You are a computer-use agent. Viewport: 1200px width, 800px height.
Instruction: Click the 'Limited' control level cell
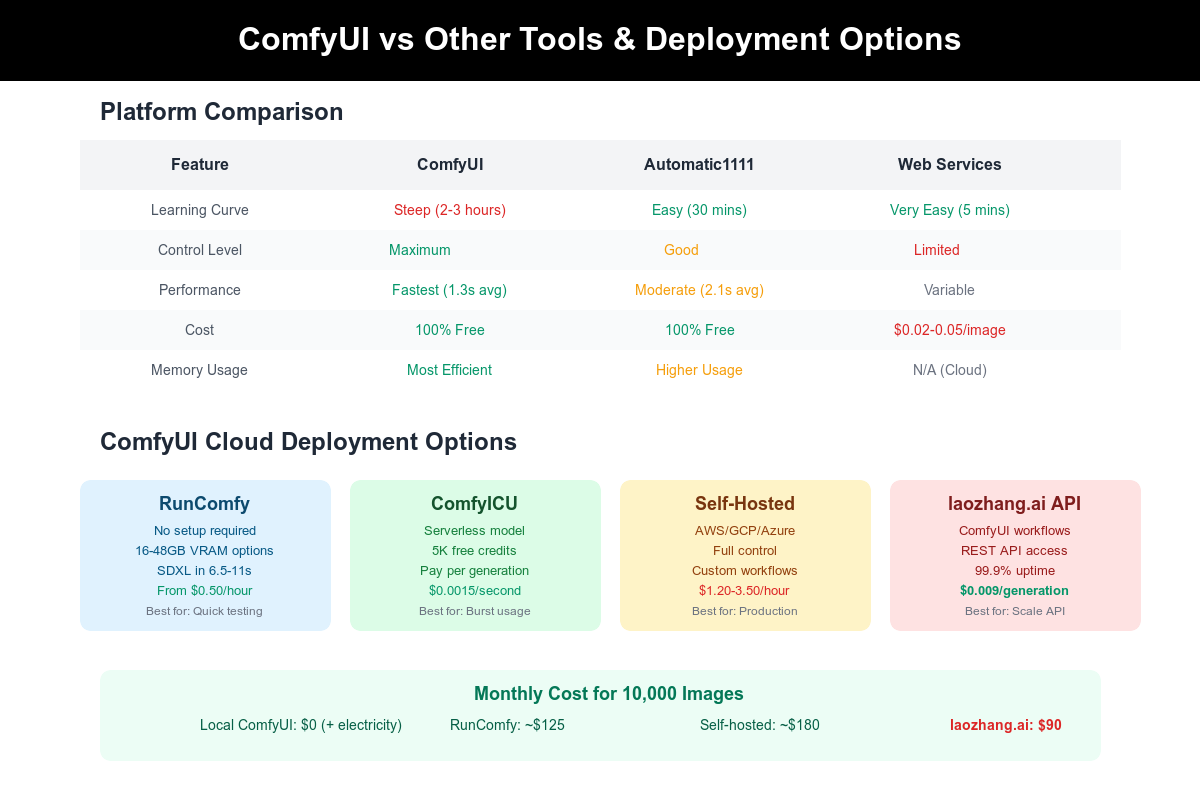click(x=937, y=250)
